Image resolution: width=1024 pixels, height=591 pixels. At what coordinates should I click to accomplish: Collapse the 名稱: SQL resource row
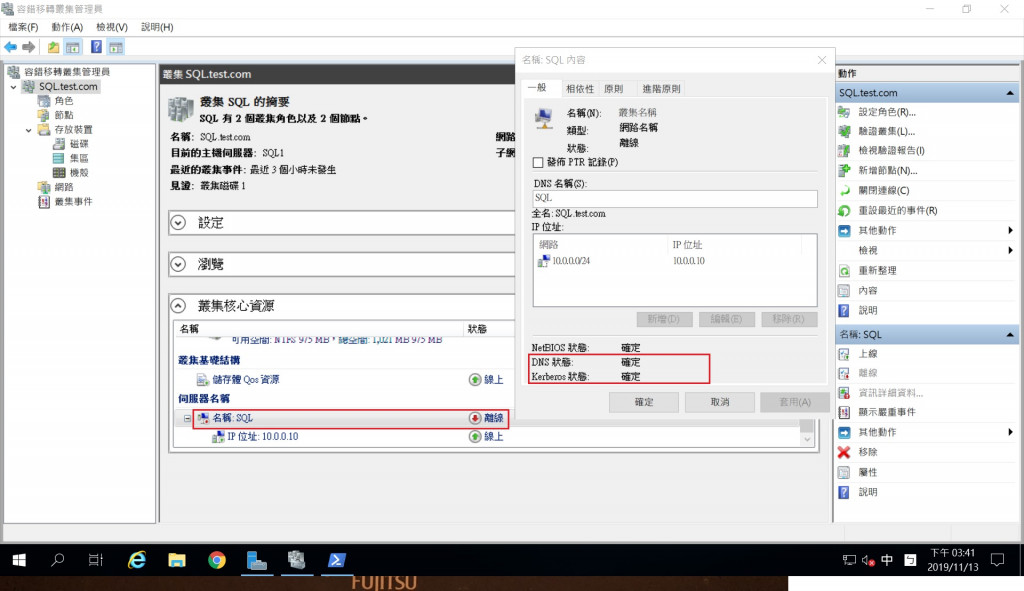187,418
